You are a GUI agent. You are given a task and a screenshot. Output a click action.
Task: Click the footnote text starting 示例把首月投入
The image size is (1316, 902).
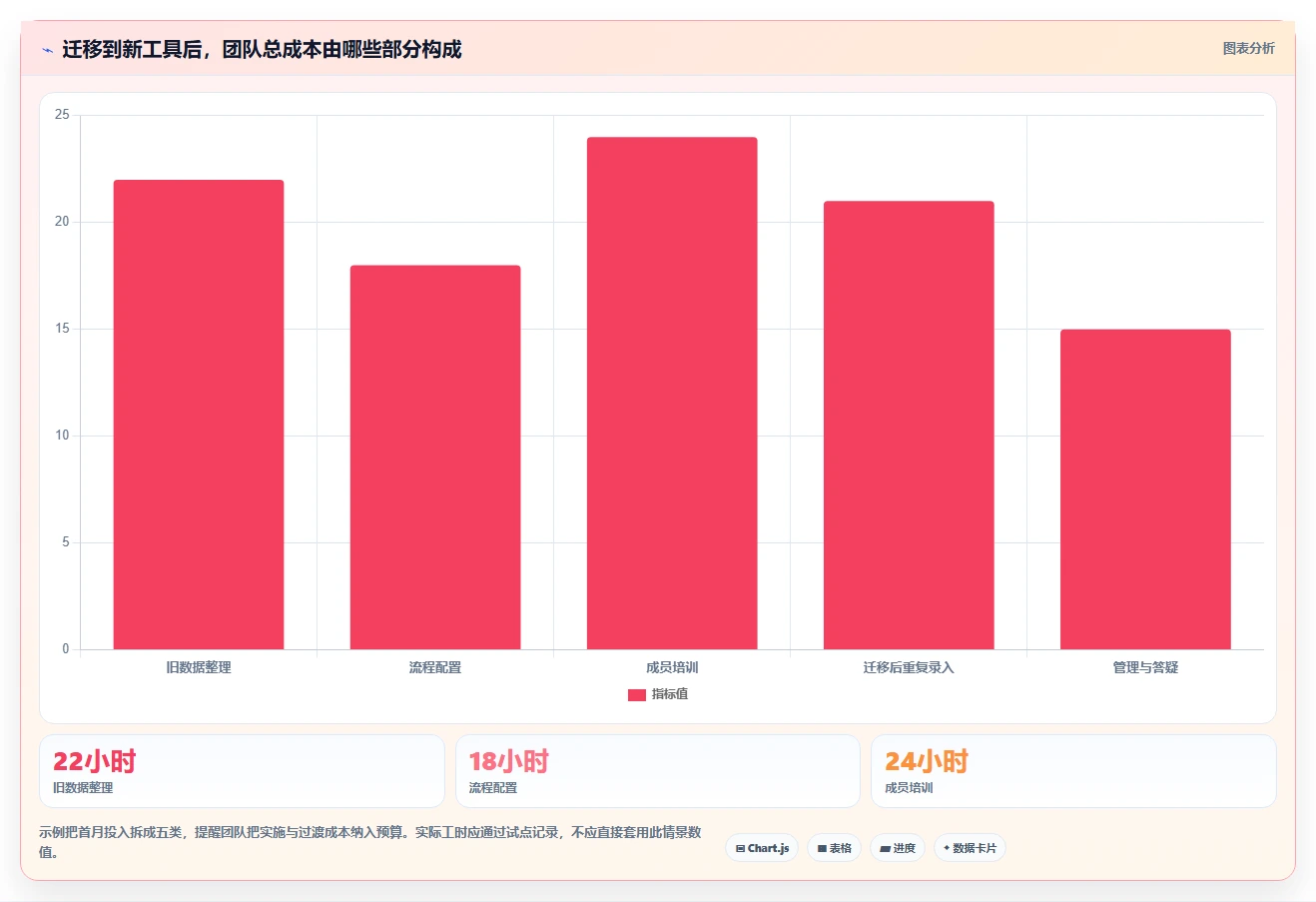pos(370,842)
